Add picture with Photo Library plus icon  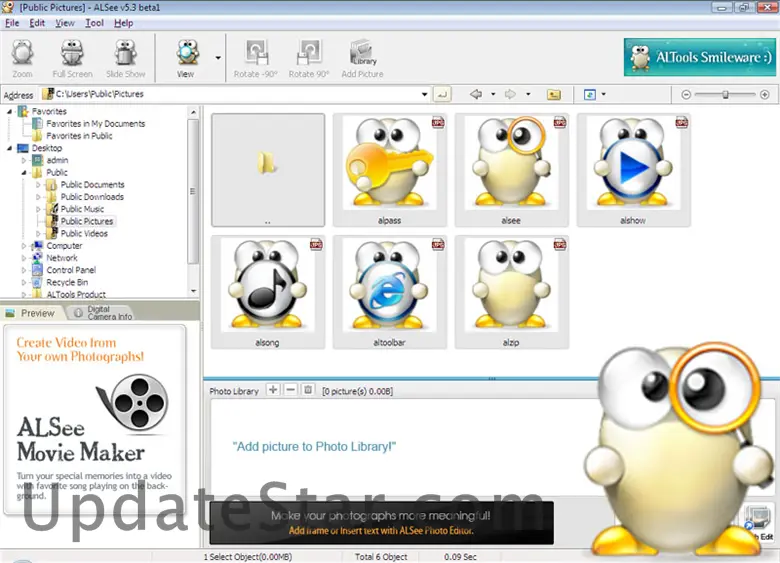pyautogui.click(x=273, y=390)
